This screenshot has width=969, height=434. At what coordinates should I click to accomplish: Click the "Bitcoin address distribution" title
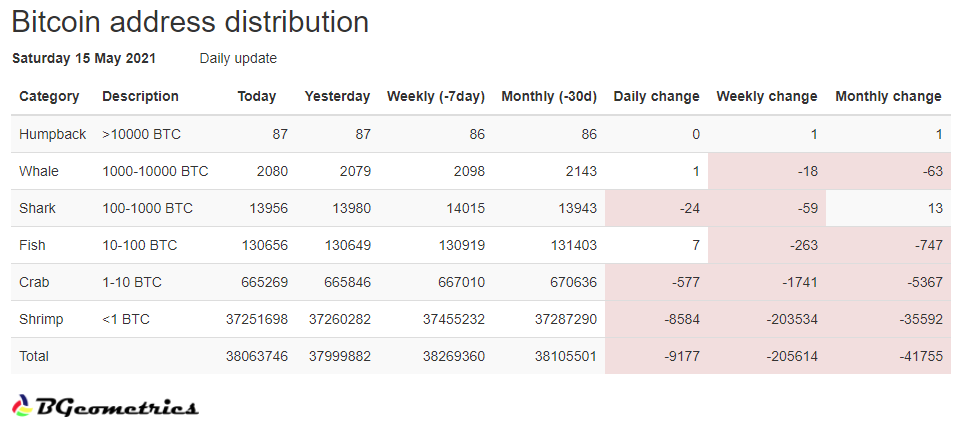[190, 22]
